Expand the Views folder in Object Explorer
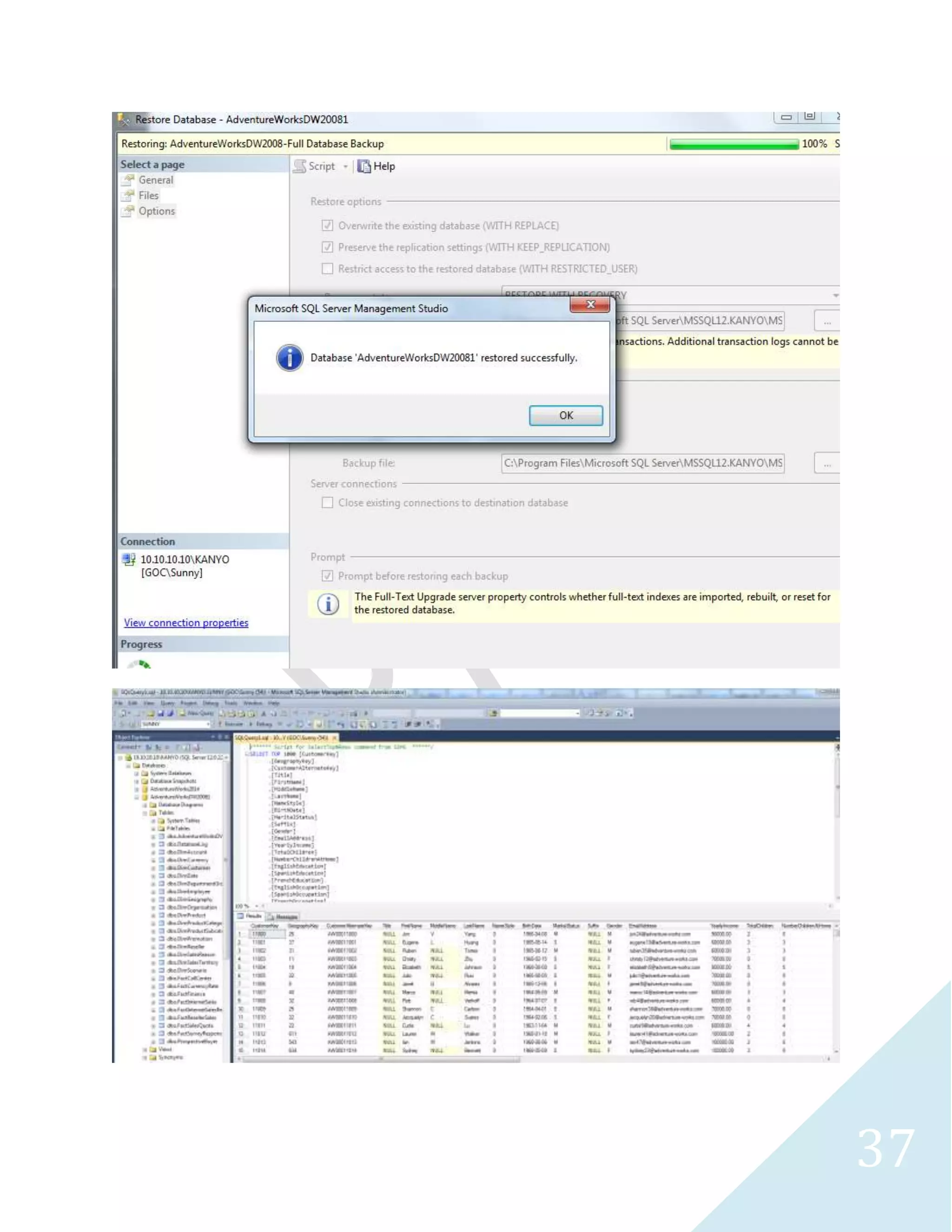Viewport: 952px width, 1232px height. tap(145, 1049)
